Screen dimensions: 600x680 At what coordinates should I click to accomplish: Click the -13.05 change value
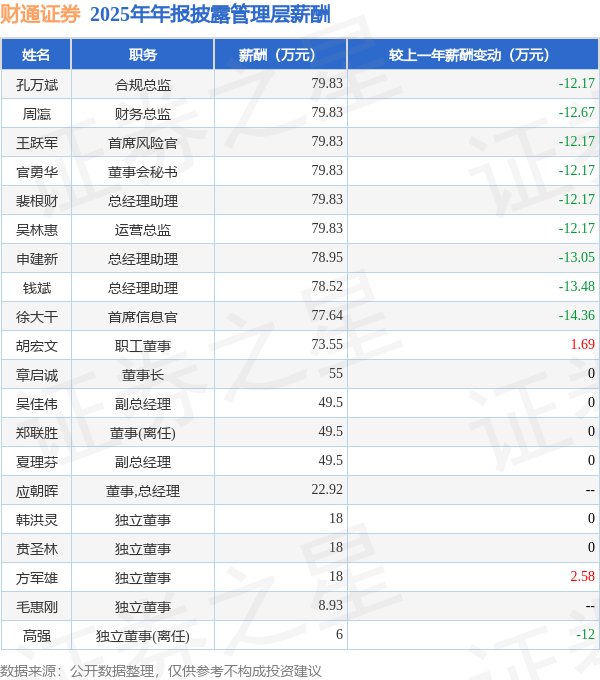pyautogui.click(x=576, y=257)
